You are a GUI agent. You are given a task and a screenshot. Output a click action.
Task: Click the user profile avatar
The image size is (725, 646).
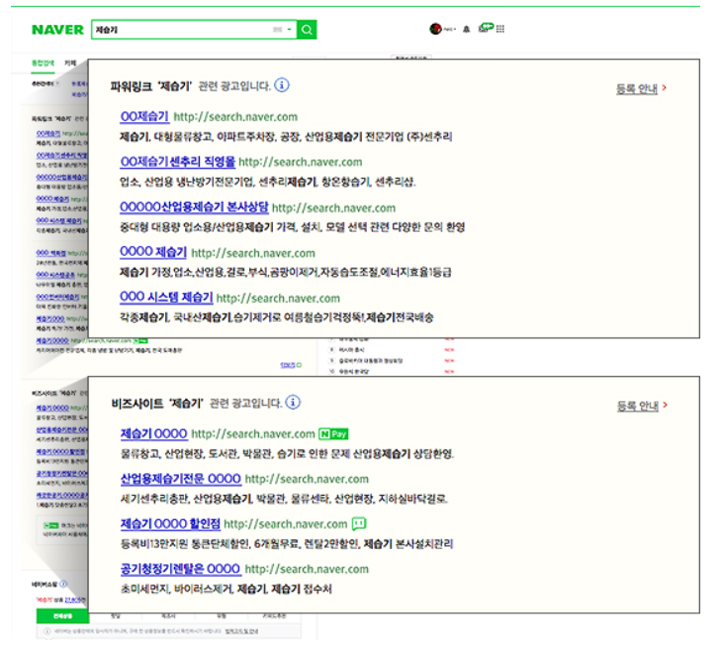tap(436, 29)
